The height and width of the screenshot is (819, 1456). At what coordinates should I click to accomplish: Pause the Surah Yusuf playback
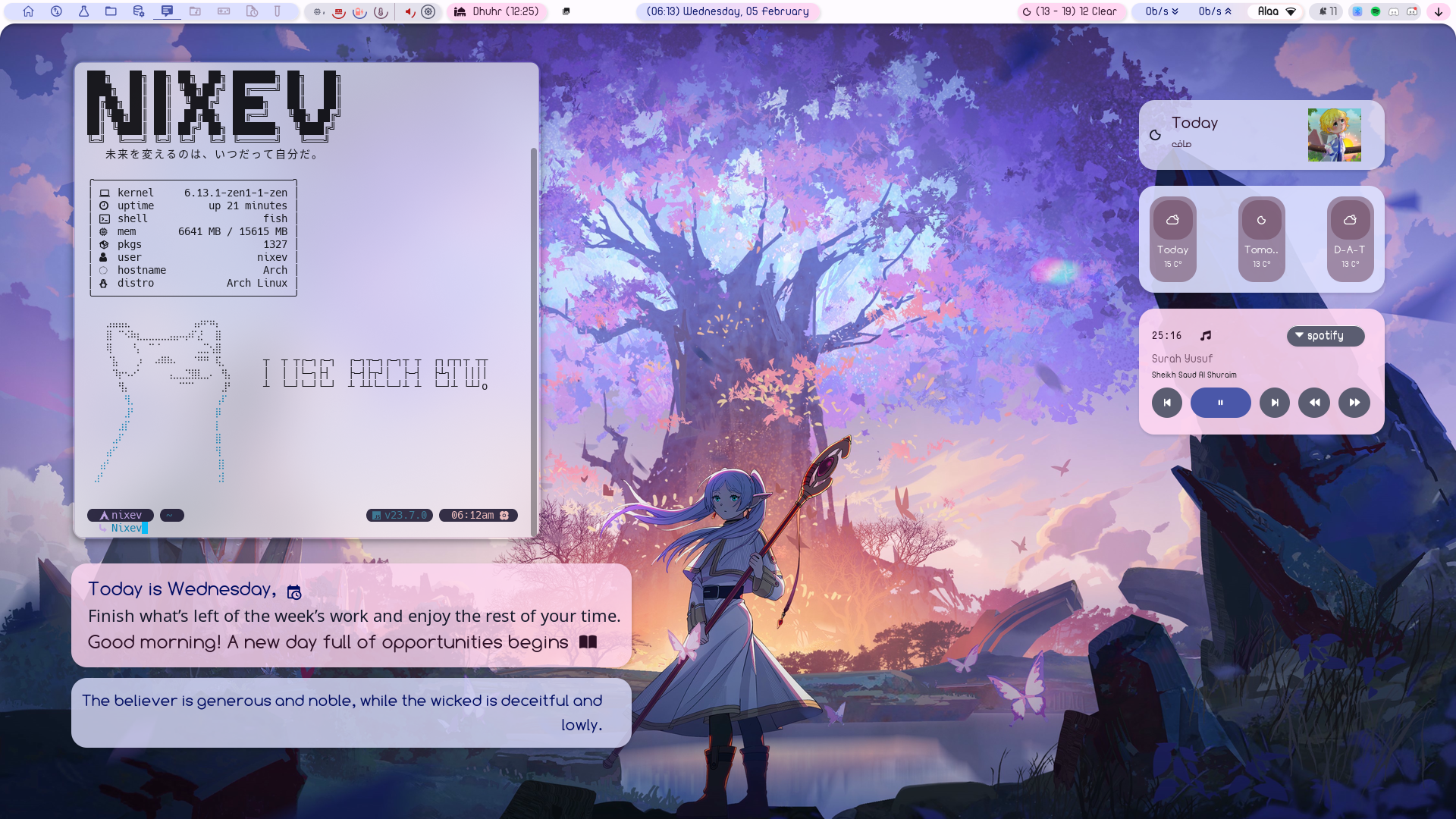pyautogui.click(x=1220, y=403)
